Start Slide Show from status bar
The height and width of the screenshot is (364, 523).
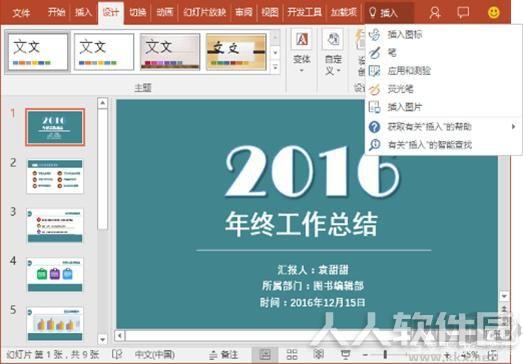pyautogui.click(x=345, y=354)
